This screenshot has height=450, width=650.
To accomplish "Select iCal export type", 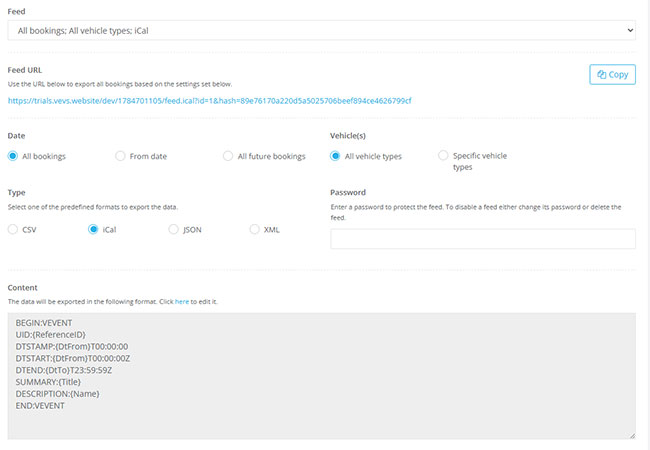I will pos(93,229).
